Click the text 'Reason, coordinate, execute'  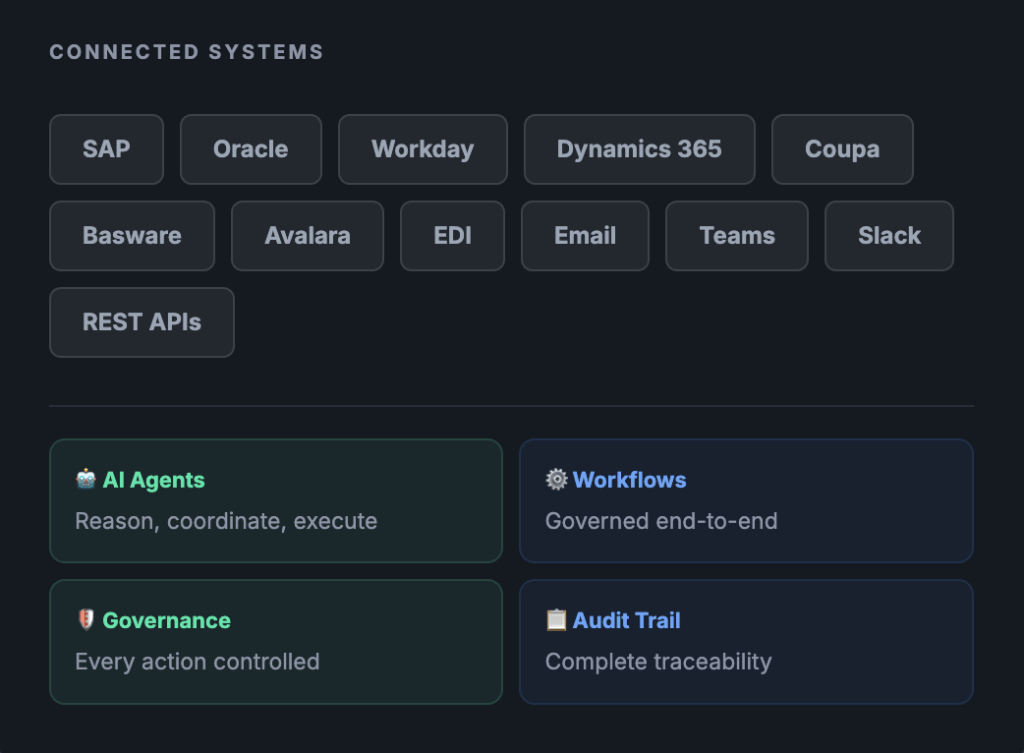click(226, 521)
